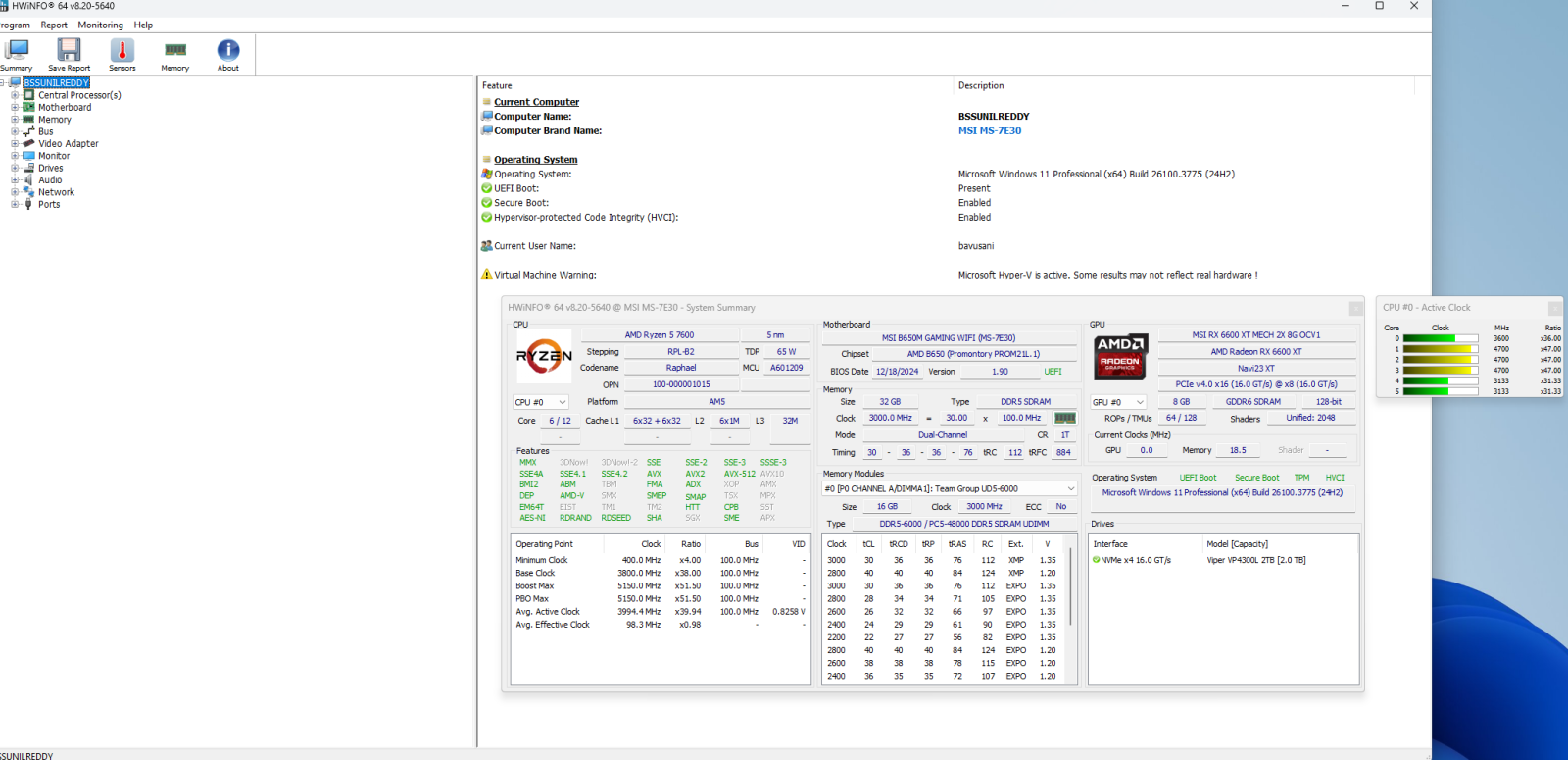
Task: Click the AMD Radeon graphics logo
Action: pyautogui.click(x=1120, y=356)
